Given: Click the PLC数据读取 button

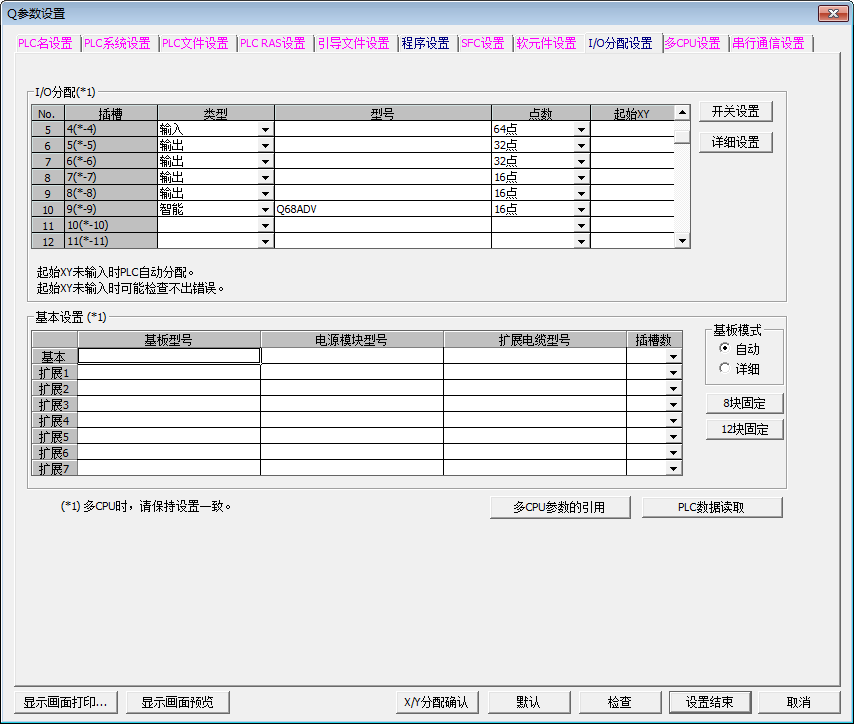Looking at the screenshot, I should click(712, 507).
